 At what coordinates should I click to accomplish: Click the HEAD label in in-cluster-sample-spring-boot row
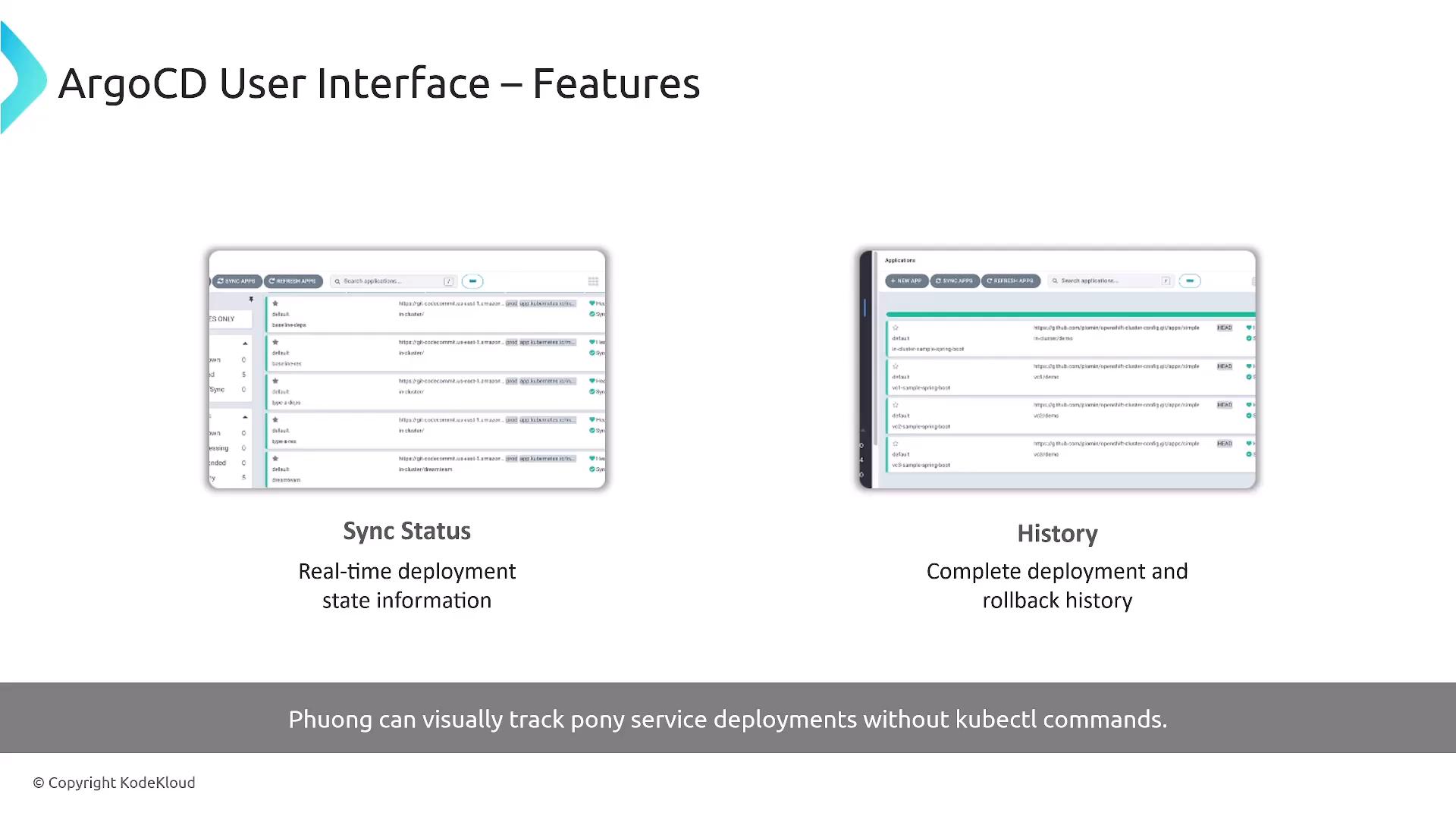point(1225,328)
